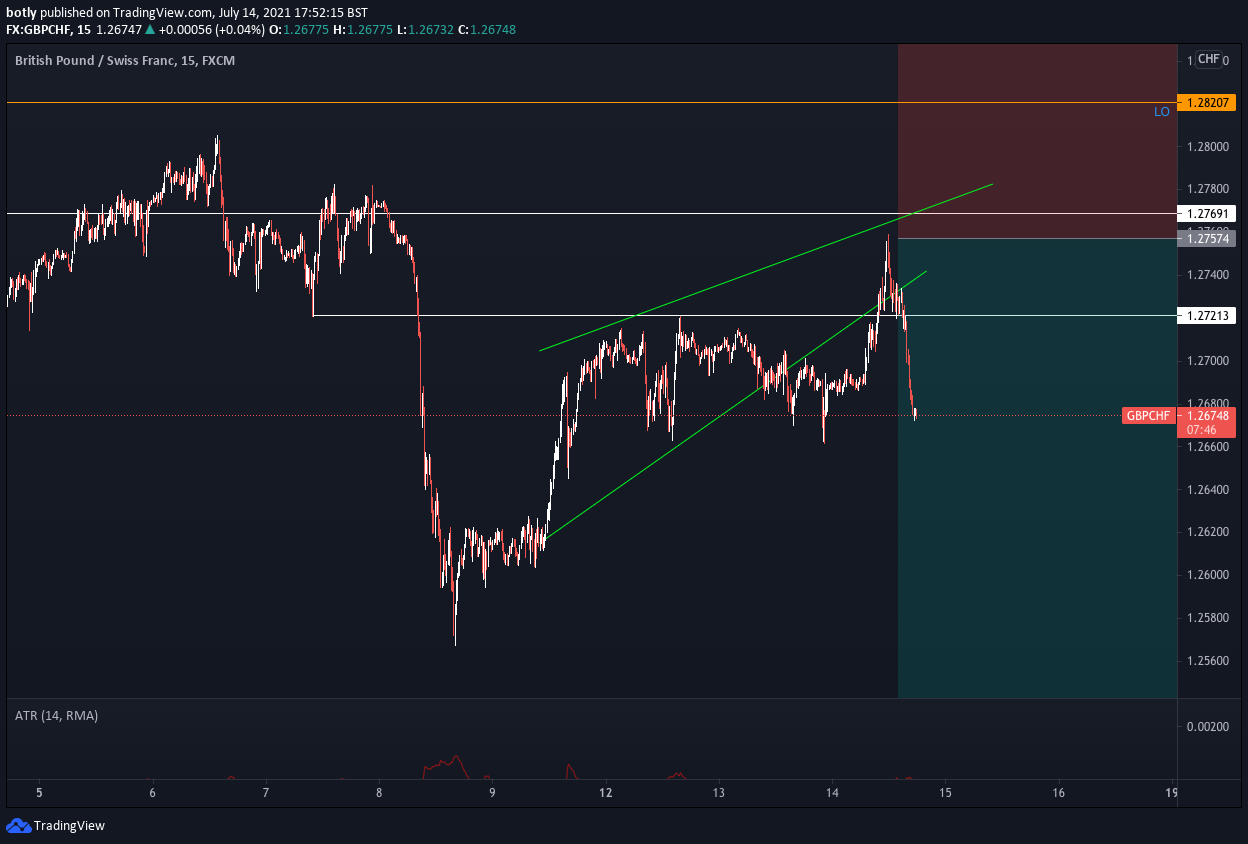Click the 1.26000 price axis level

pos(1208,576)
